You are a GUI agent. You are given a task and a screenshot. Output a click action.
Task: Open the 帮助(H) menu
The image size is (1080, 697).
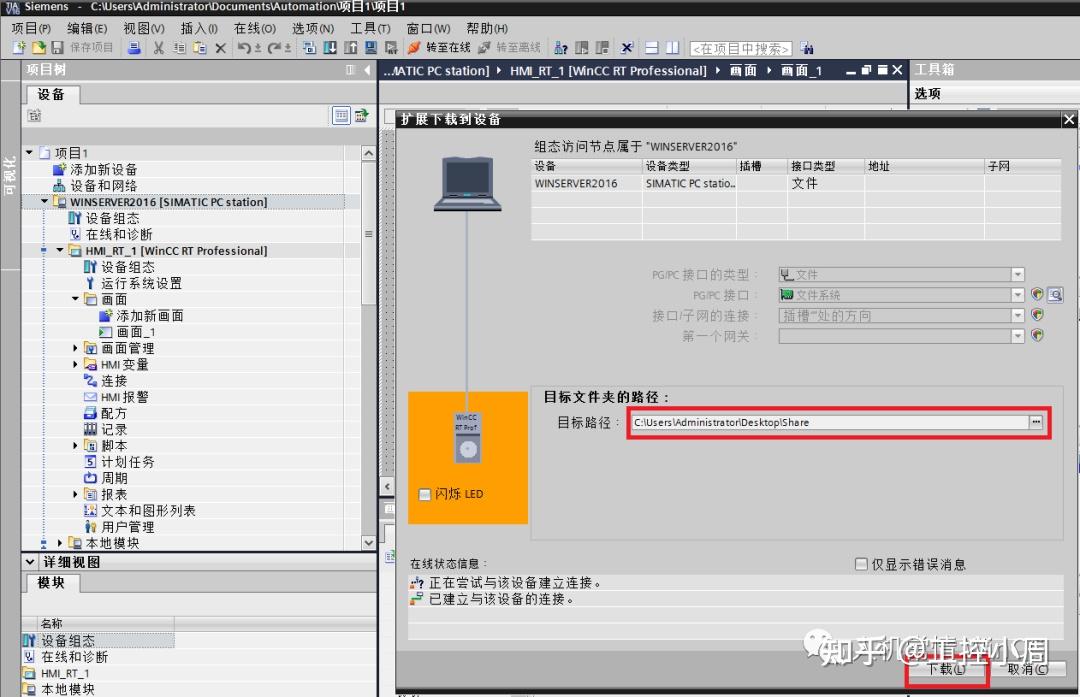click(x=487, y=28)
